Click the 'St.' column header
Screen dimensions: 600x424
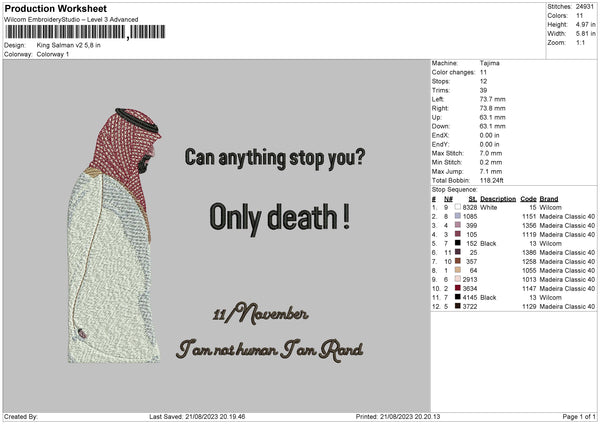coord(473,199)
